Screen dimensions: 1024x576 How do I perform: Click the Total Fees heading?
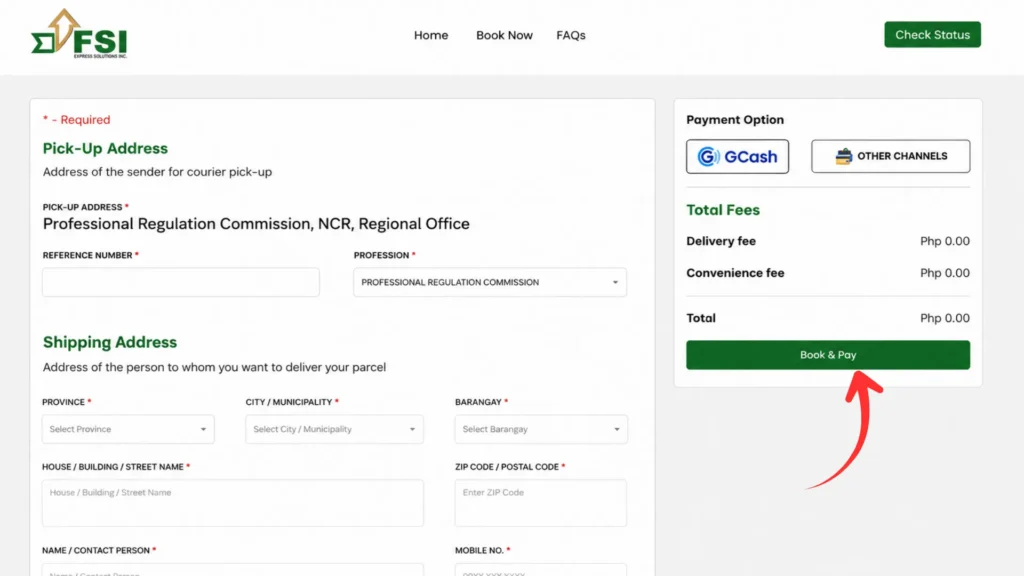(723, 210)
